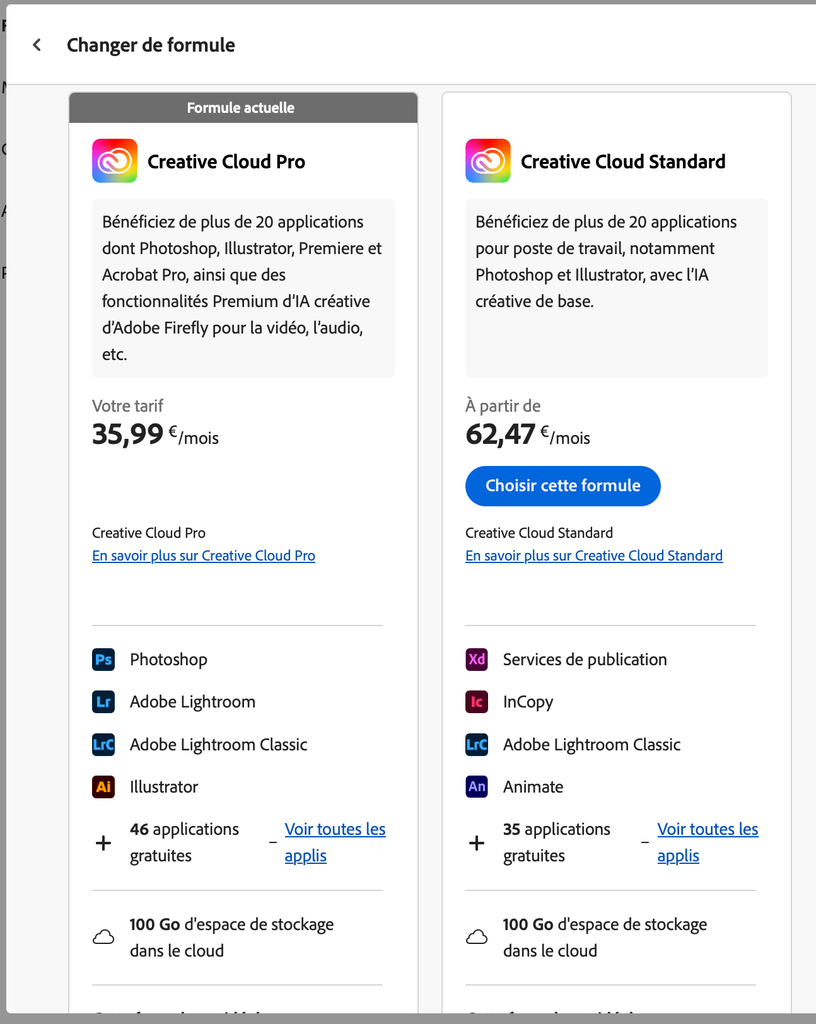Viewport: 816px width, 1024px height.
Task: Click the Votre tarif label
Action: [x=128, y=406]
